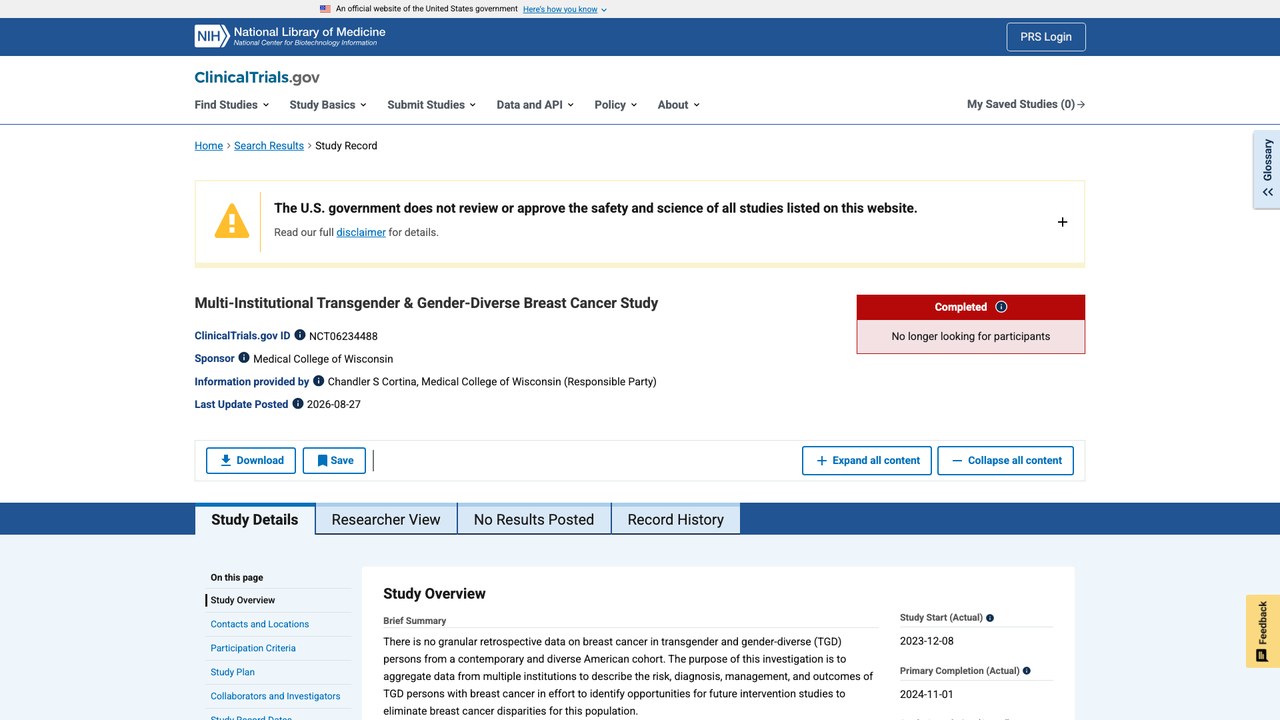
Task: Click the info icon beside Information provided by
Action: pyautogui.click(x=319, y=380)
